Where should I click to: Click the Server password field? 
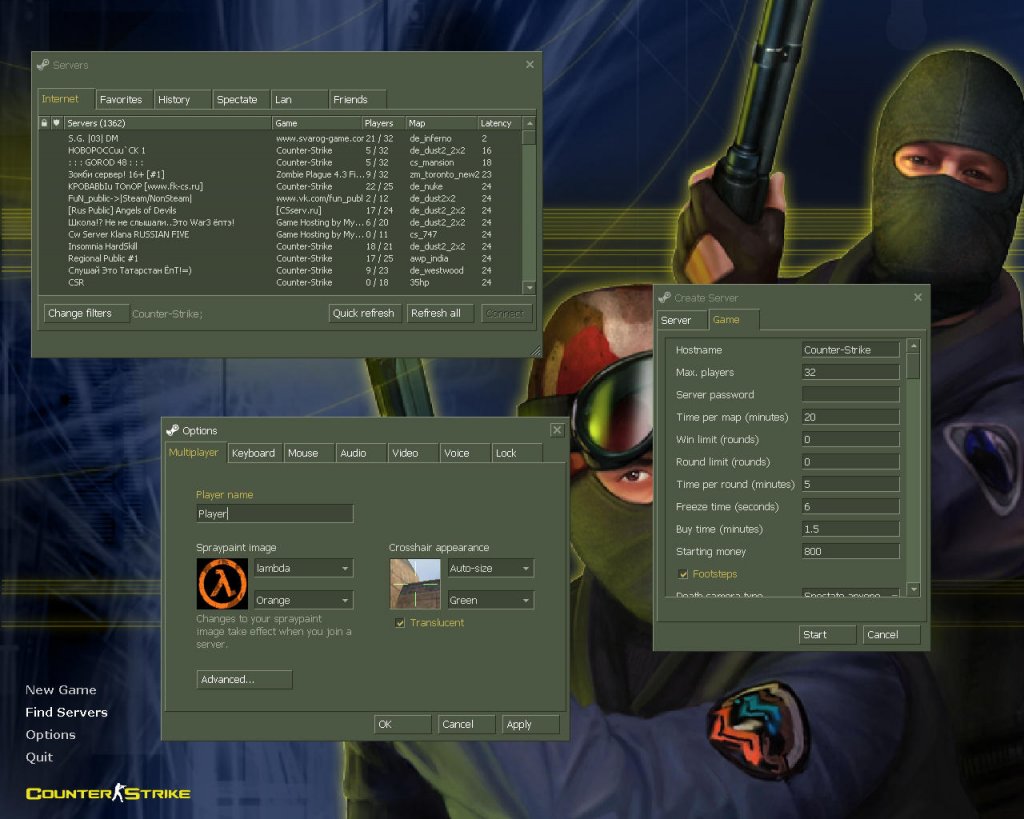click(850, 394)
